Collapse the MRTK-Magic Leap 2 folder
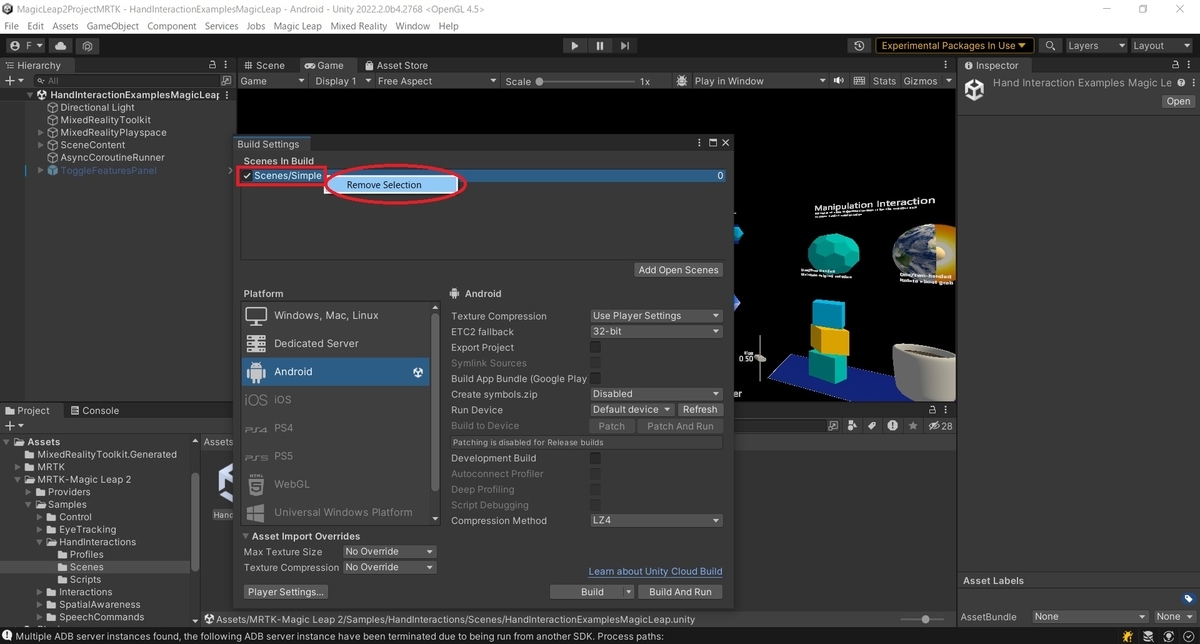1200x644 pixels. pyautogui.click(x=18, y=480)
